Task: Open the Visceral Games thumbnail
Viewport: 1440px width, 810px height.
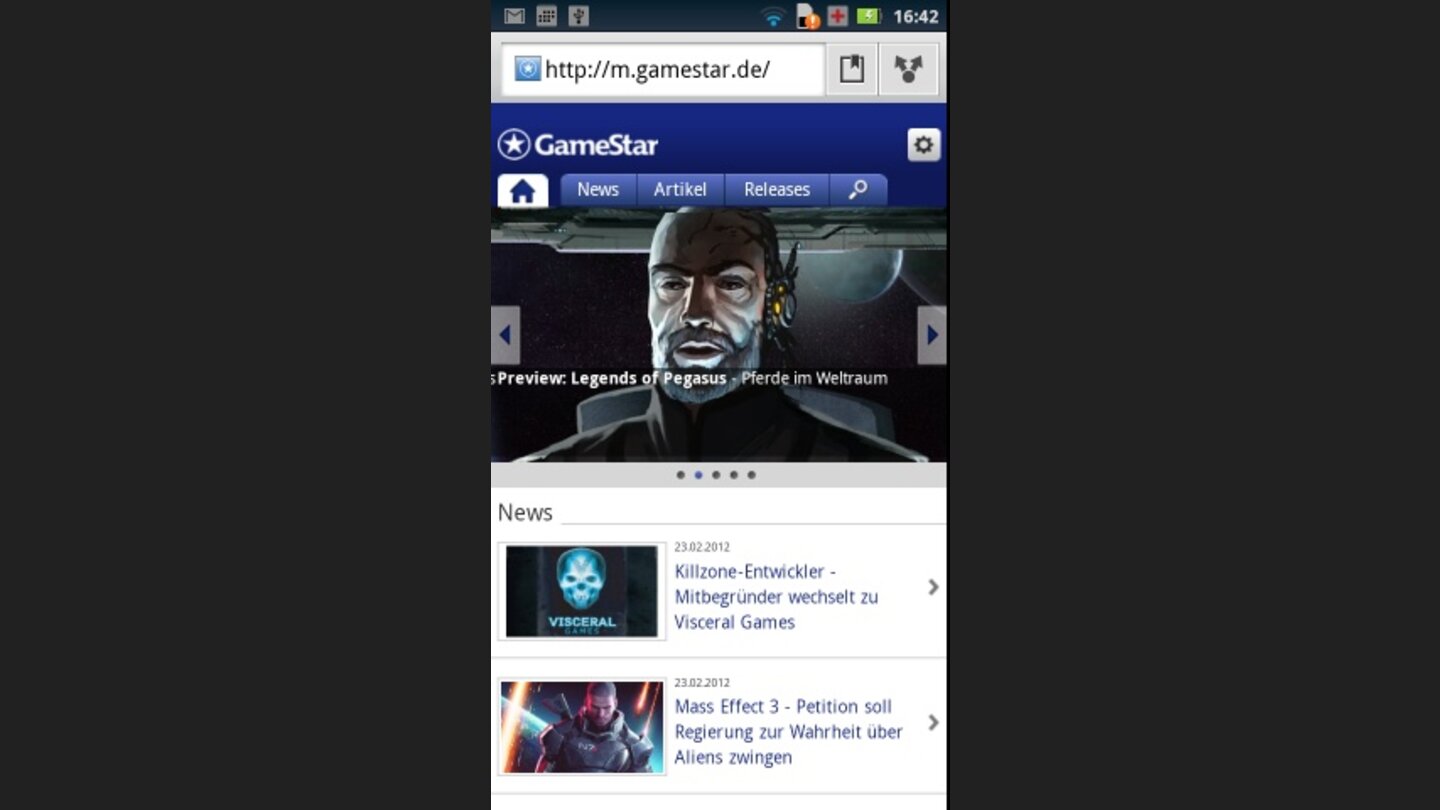Action: [582, 591]
